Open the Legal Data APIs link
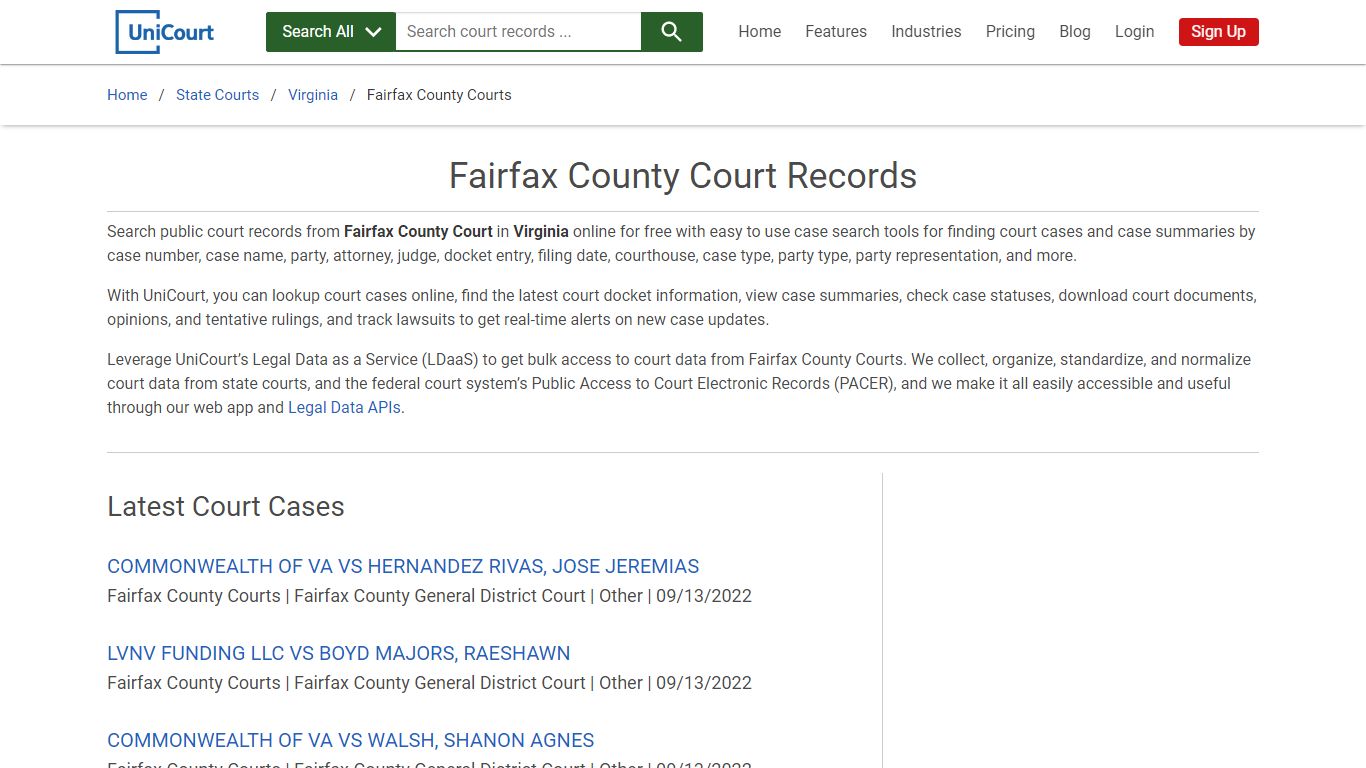This screenshot has width=1366, height=768. 344,408
